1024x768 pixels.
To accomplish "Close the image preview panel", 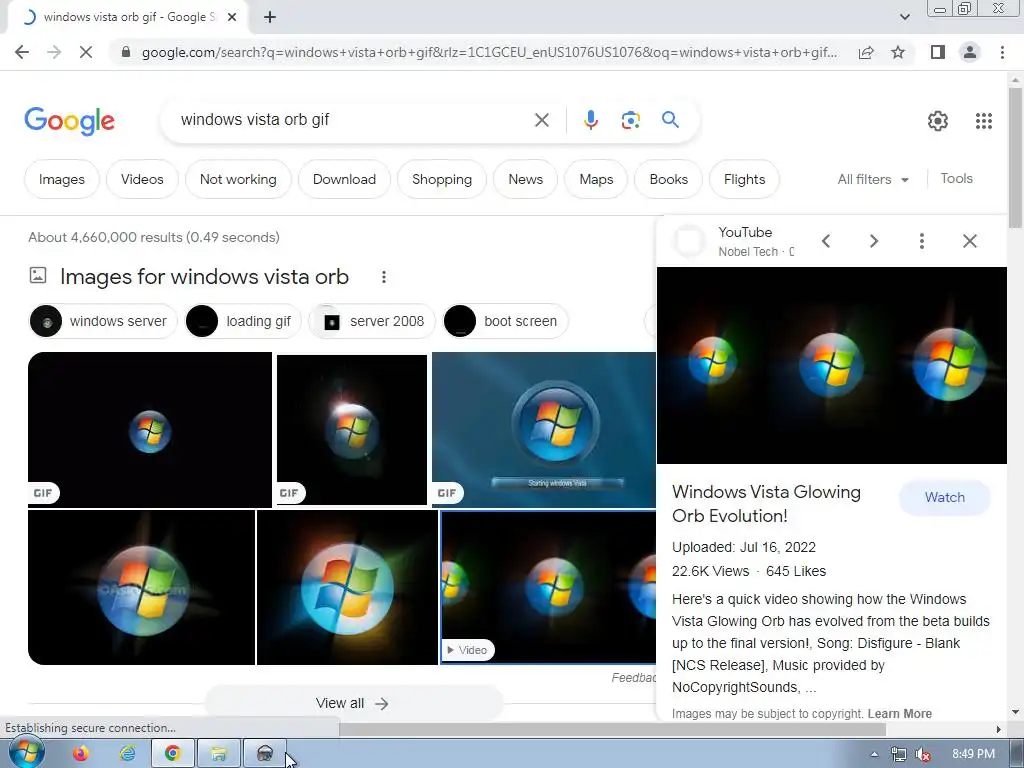I will point(970,241).
